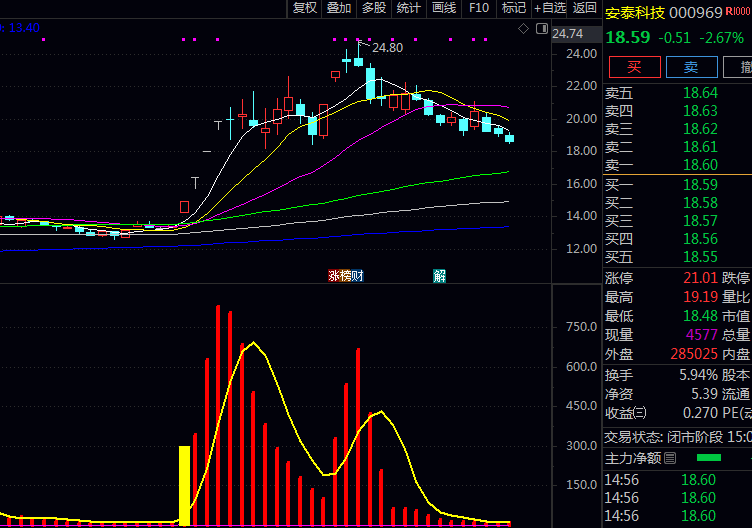Open the 统计 statistics menu
Screen dimensions: 752x528
[x=408, y=8]
